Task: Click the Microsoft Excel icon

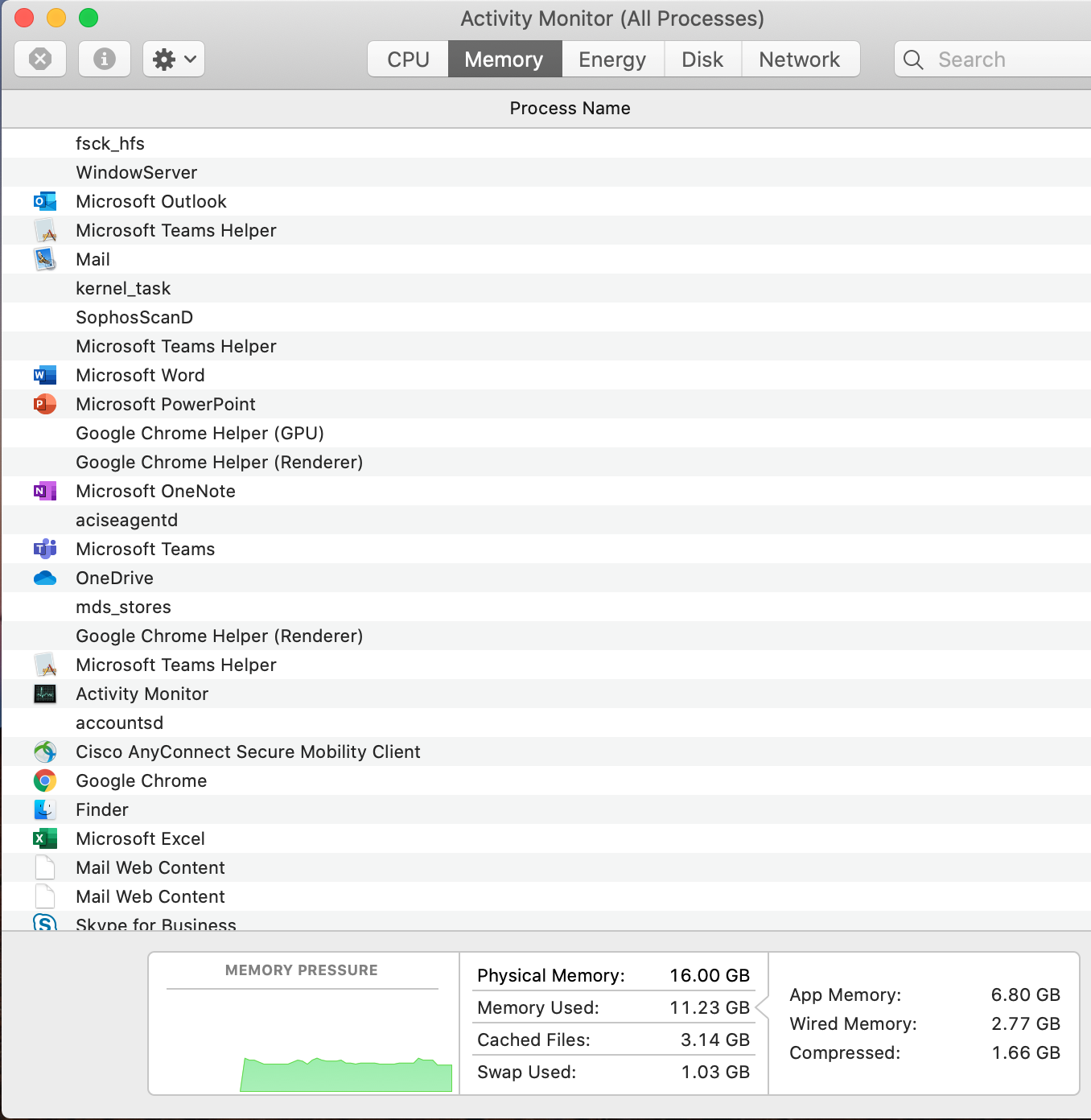Action: click(x=45, y=838)
